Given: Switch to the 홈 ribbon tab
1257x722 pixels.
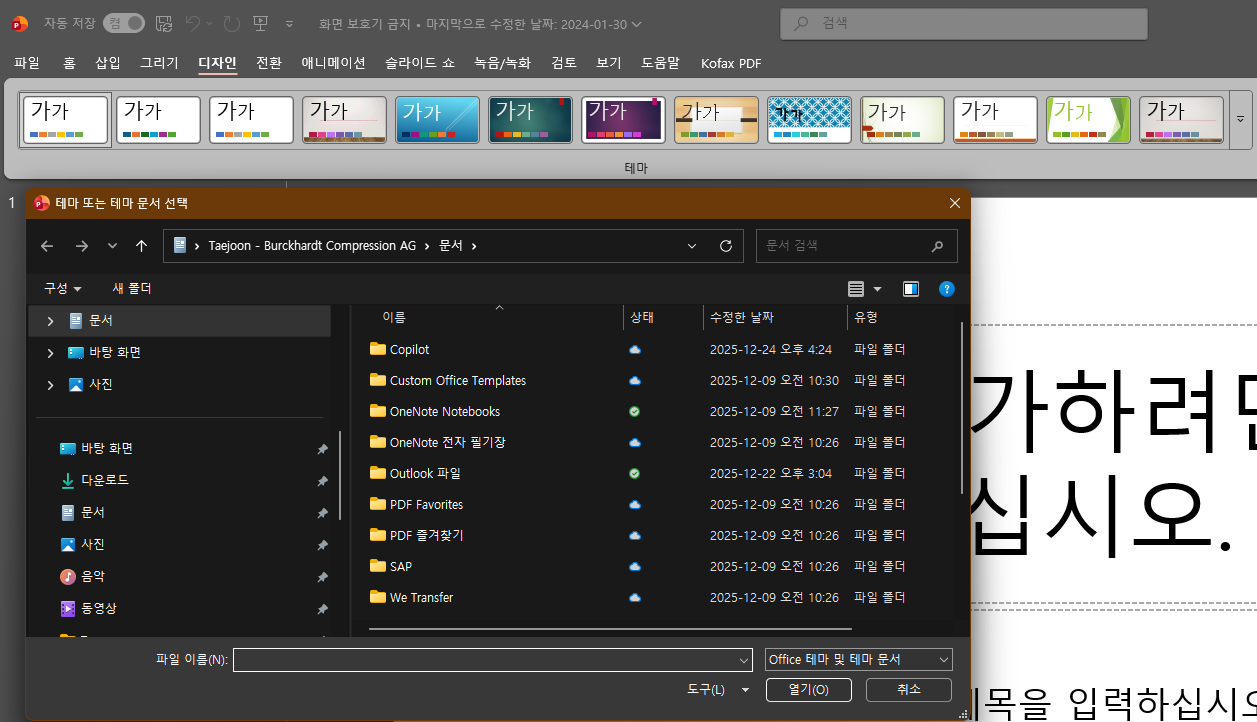Looking at the screenshot, I should (69, 63).
